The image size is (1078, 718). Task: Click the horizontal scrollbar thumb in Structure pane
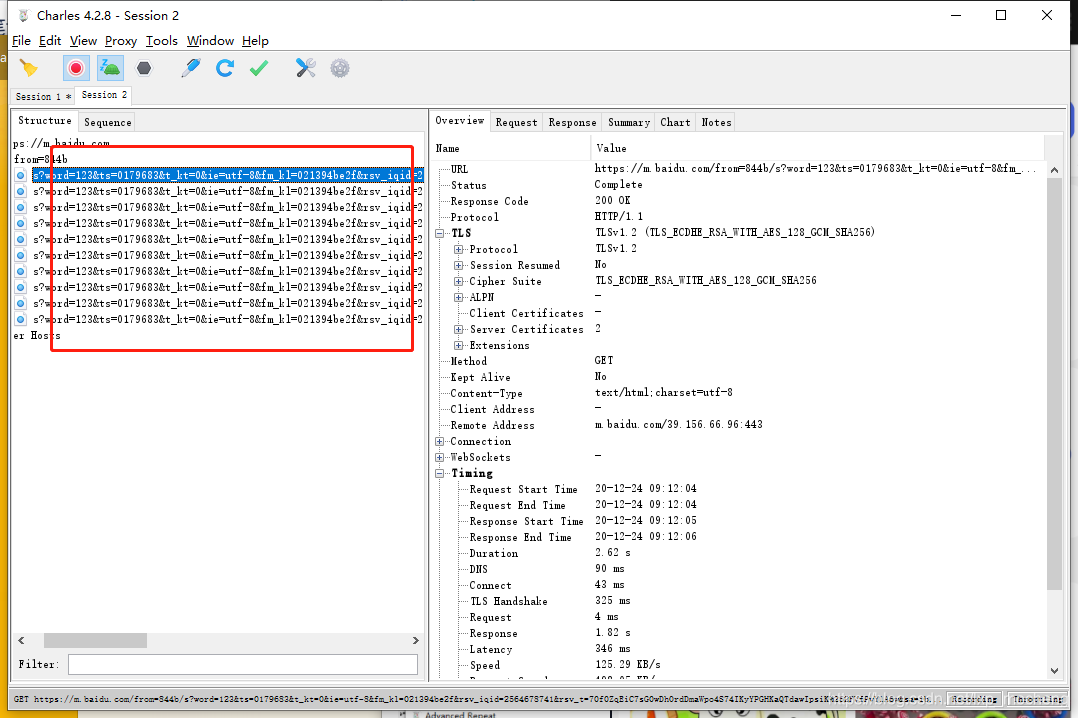(95, 640)
